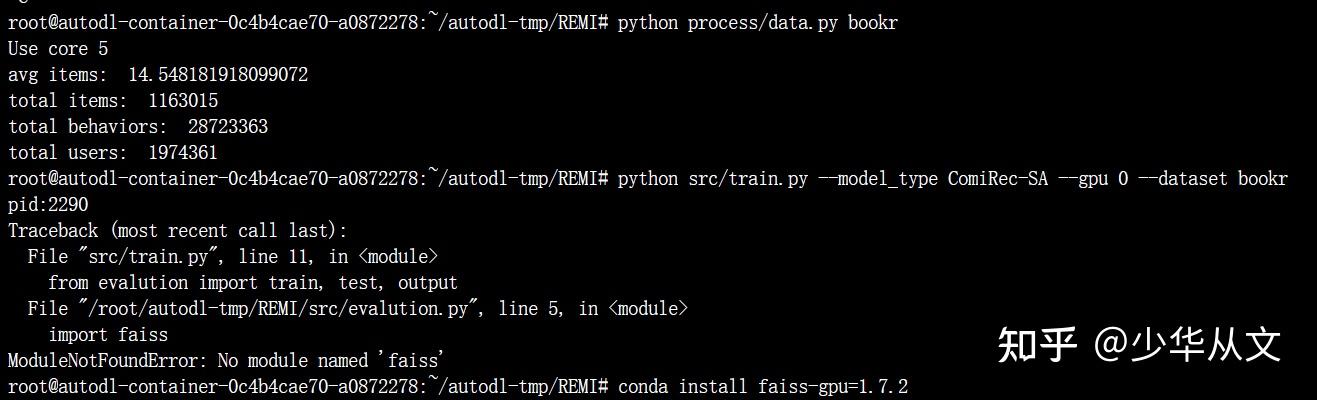Click the '@少华从文' author watermark
Image resolution: width=1317 pixels, height=400 pixels.
tap(1188, 345)
